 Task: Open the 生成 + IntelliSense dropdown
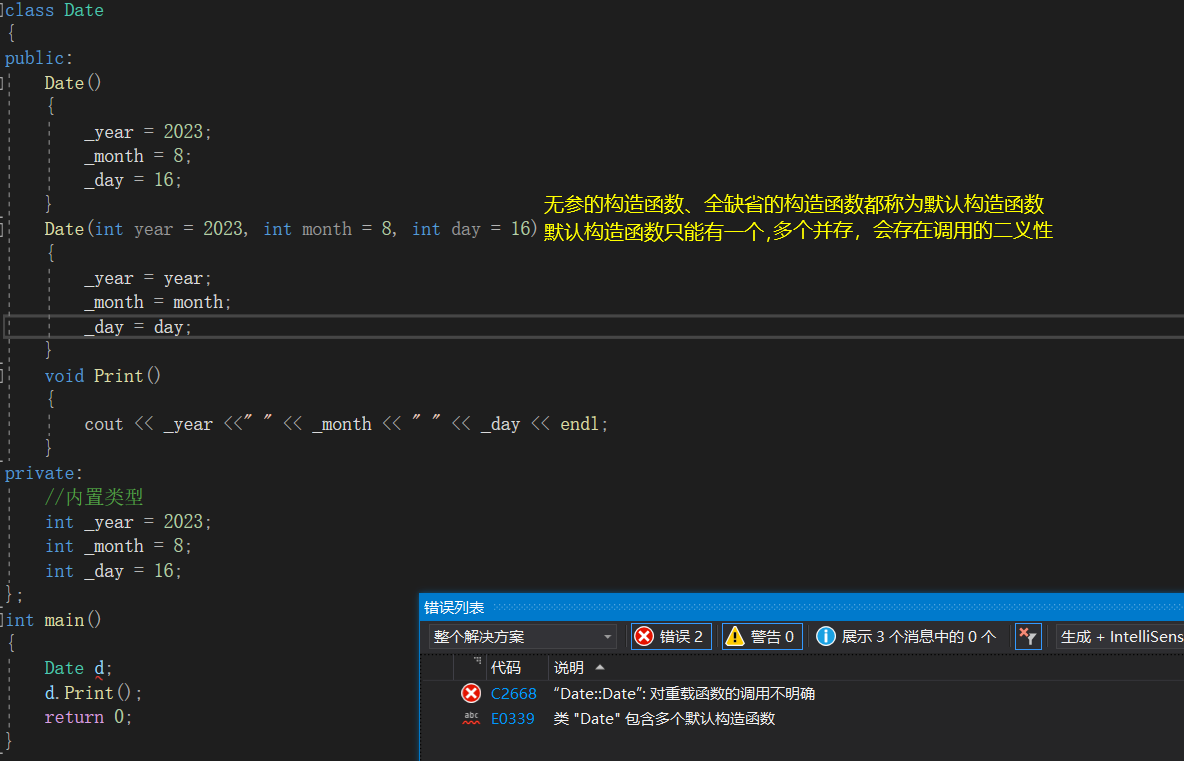click(x=1121, y=636)
